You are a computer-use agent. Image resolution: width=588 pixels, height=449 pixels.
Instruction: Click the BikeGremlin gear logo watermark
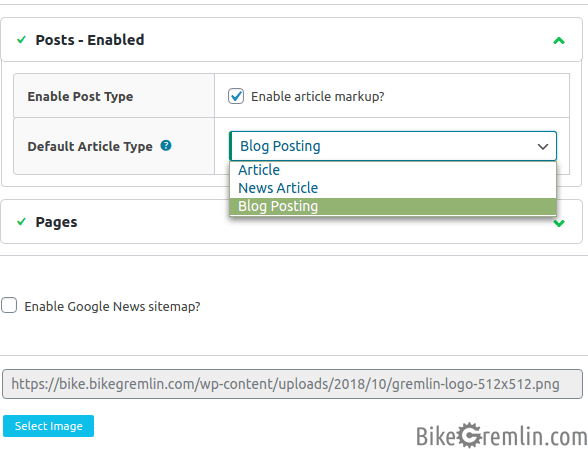[x=470, y=435]
